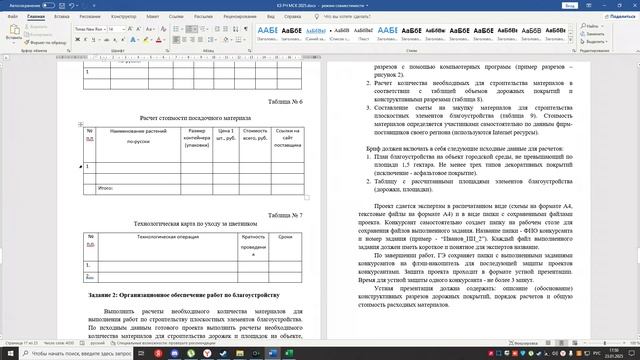This screenshot has width=640, height=360.
Task: Open the Рецензирование tab
Action: point(240,17)
